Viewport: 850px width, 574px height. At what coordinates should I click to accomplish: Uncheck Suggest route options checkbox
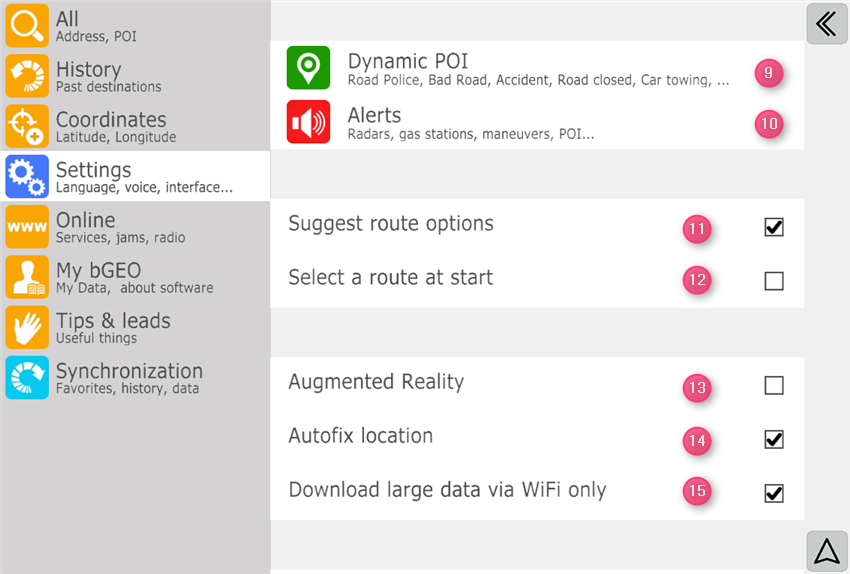coord(774,228)
